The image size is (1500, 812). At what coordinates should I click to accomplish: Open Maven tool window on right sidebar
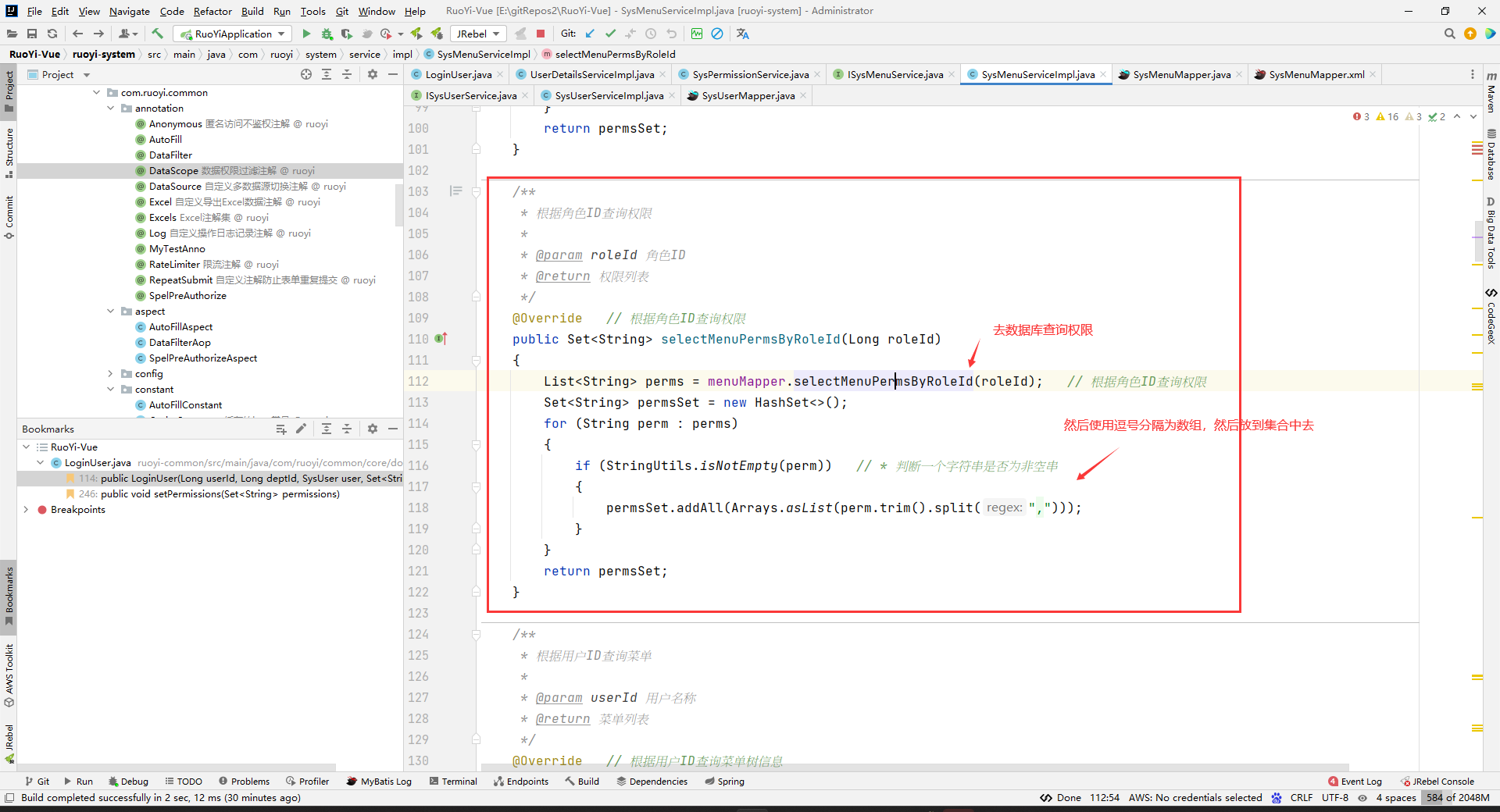click(1491, 92)
